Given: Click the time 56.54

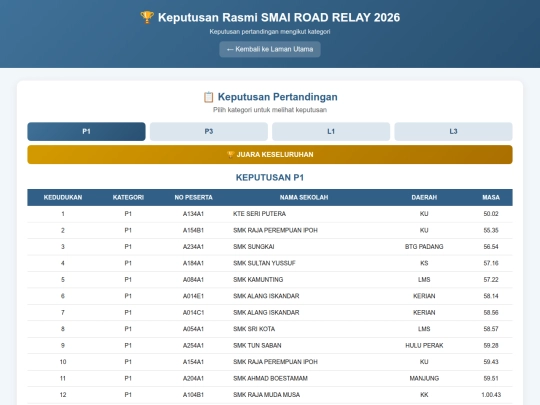Looking at the screenshot, I should (491, 247).
